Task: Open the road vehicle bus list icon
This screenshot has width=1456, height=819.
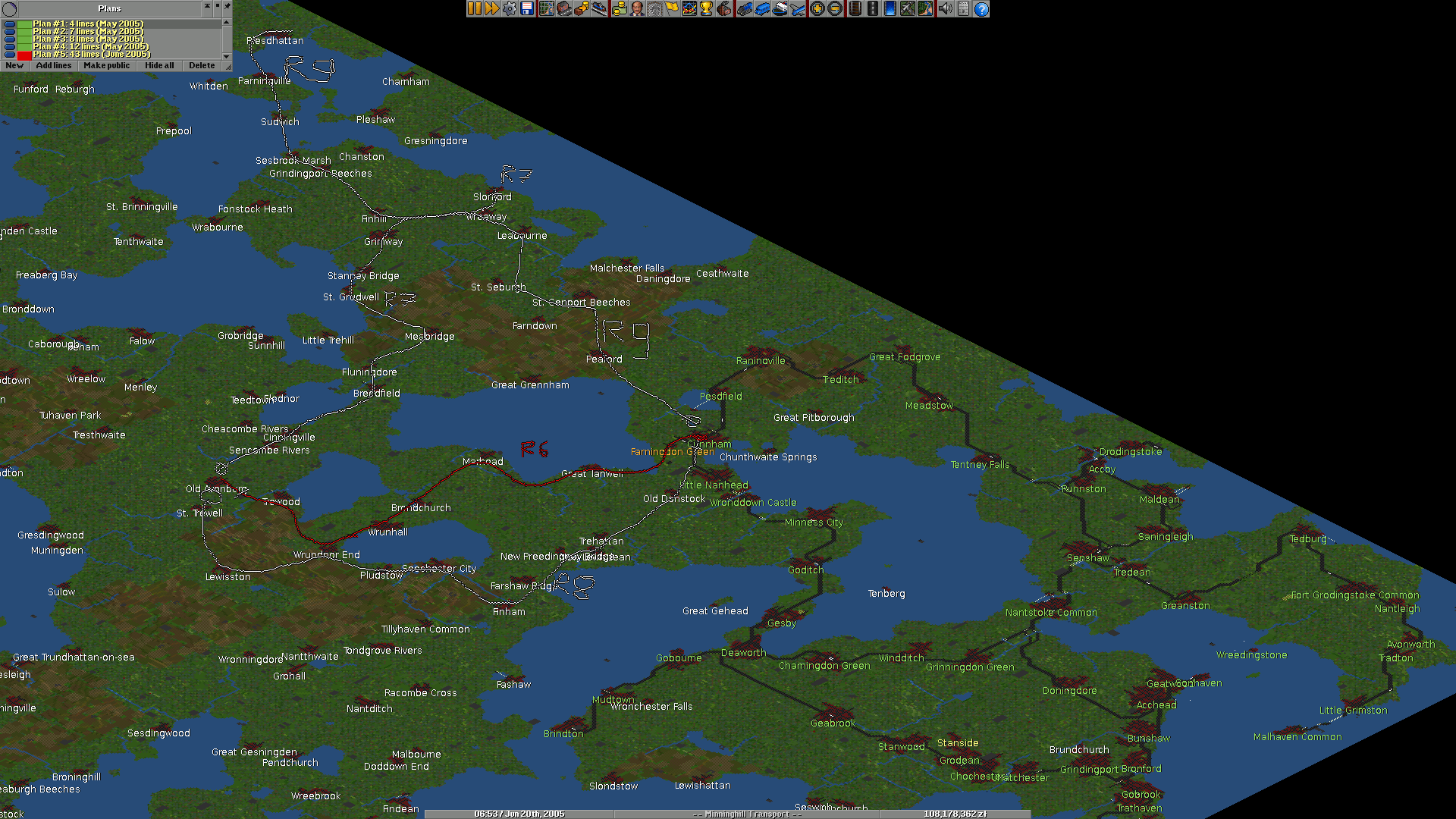Action: [x=762, y=9]
